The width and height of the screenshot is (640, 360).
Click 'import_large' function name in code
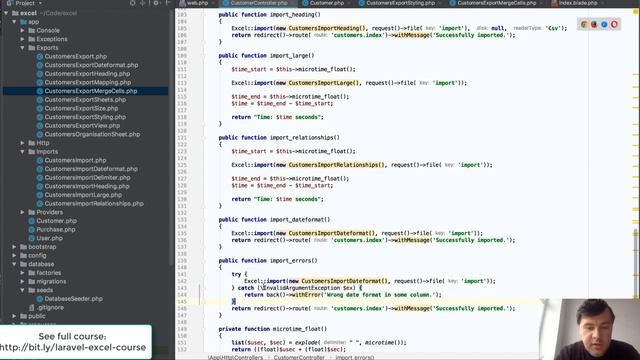289,56
